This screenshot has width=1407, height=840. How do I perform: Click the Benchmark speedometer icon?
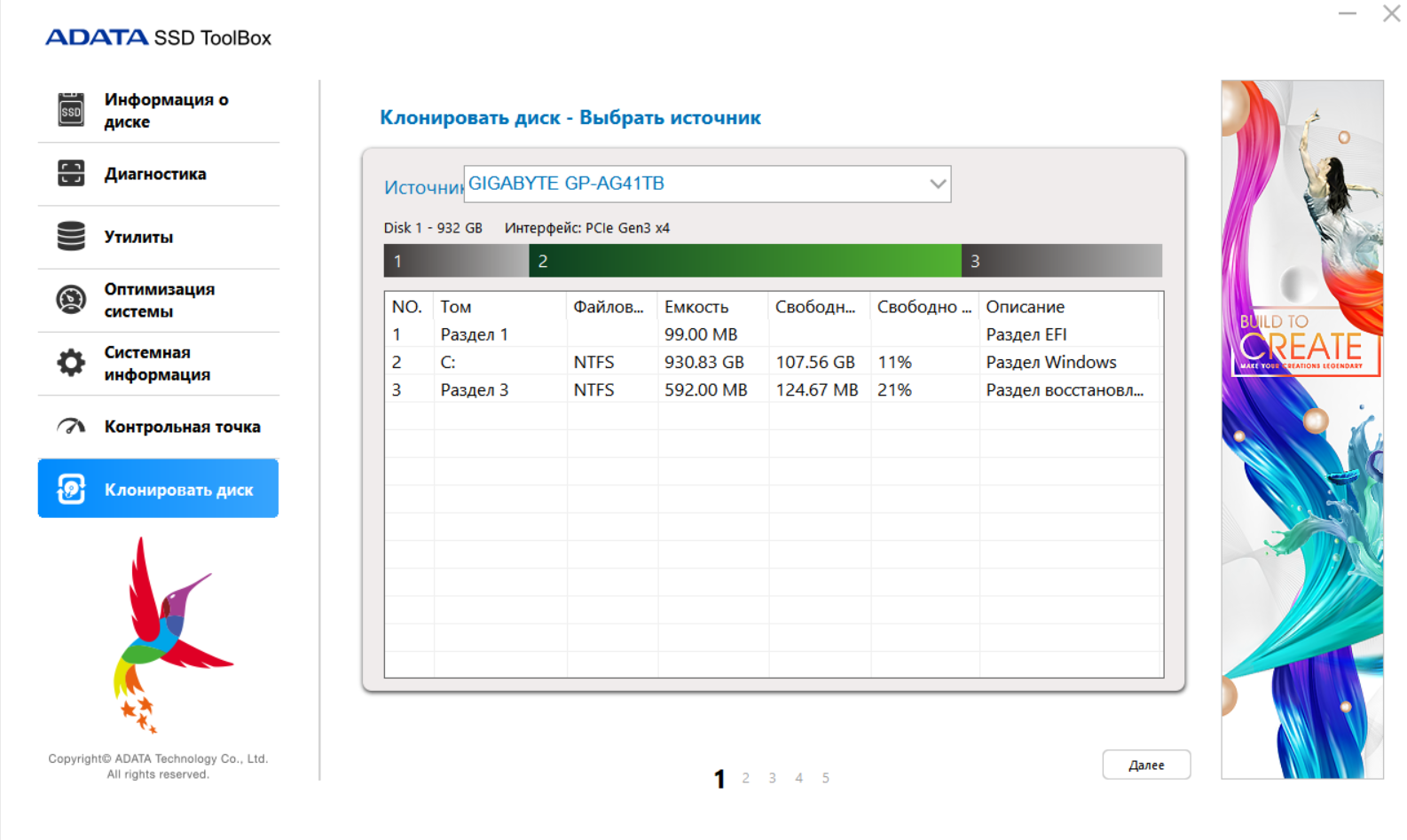coord(71,427)
